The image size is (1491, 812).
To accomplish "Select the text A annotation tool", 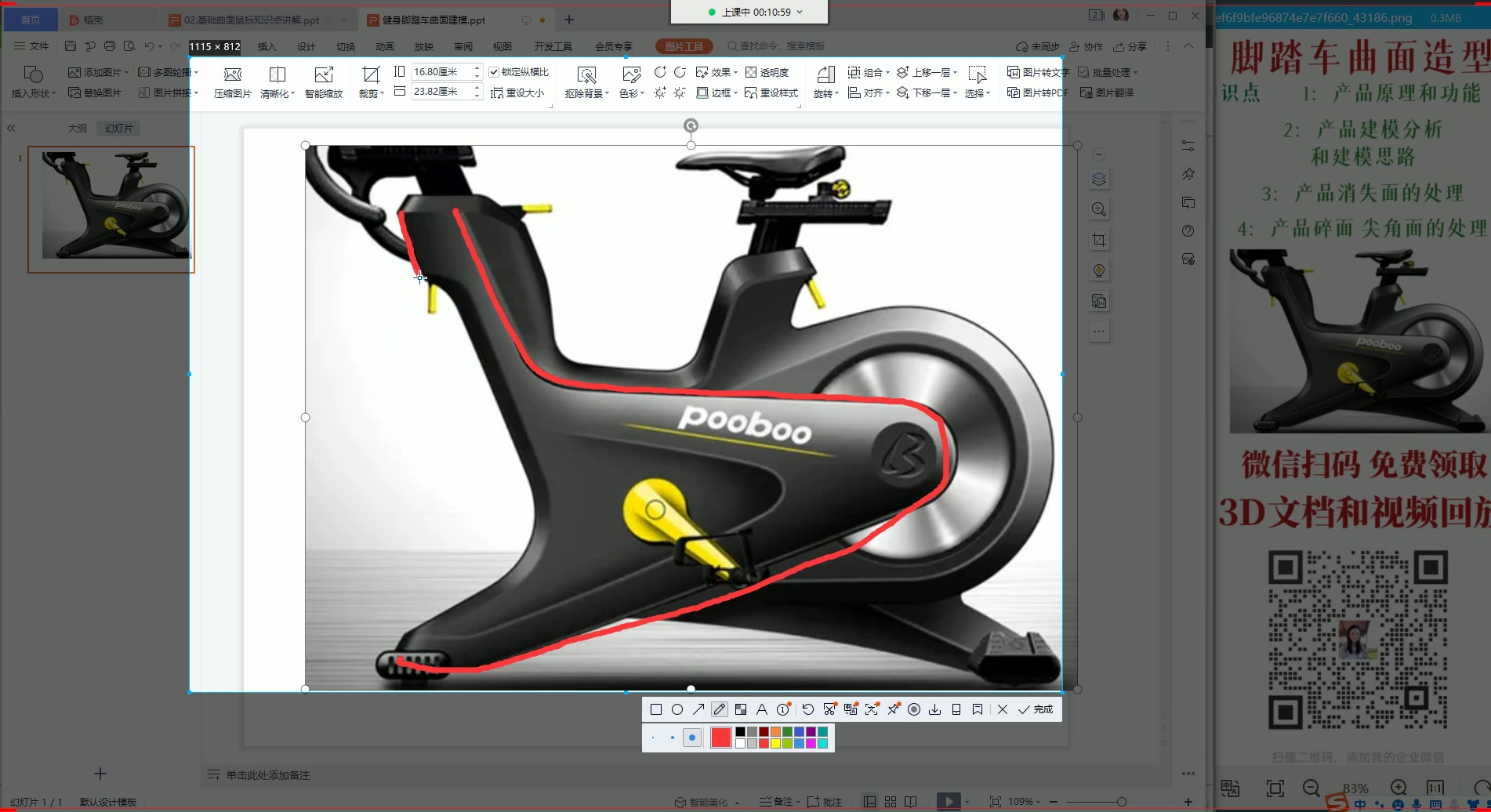I will [762, 709].
